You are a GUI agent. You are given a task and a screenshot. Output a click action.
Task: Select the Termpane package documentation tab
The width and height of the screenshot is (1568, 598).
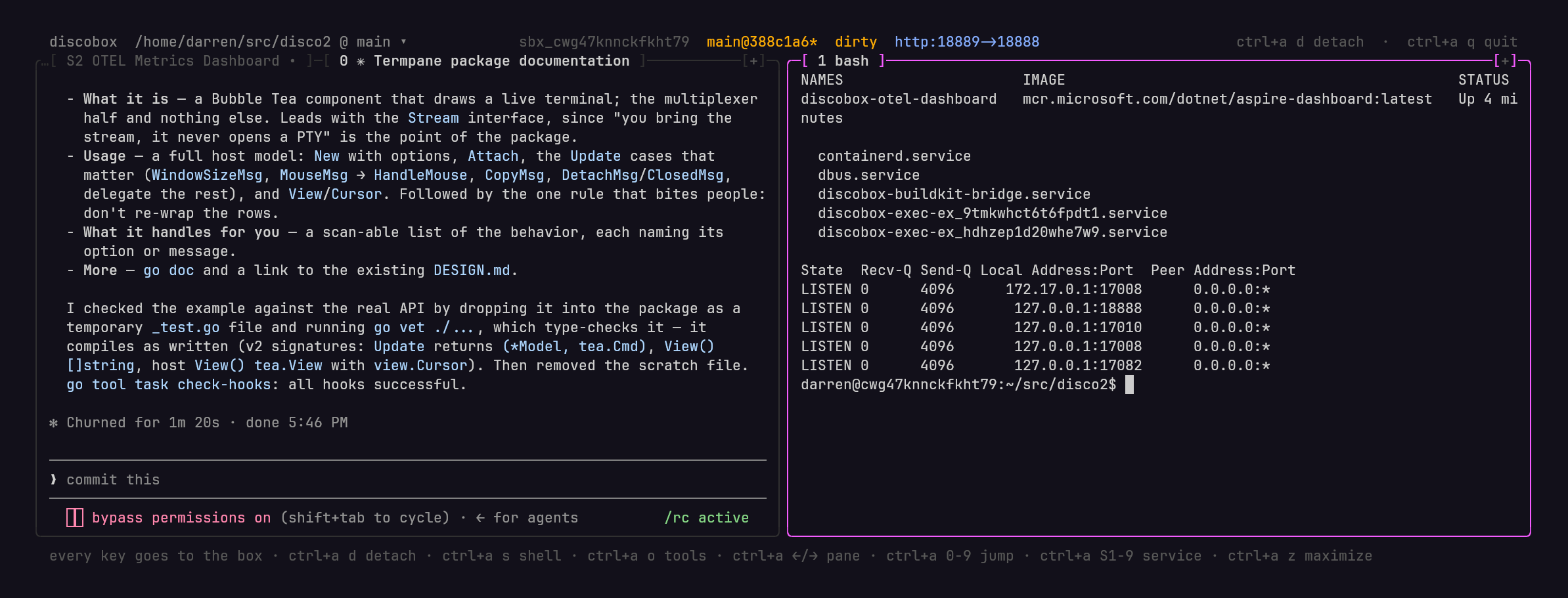coord(484,61)
